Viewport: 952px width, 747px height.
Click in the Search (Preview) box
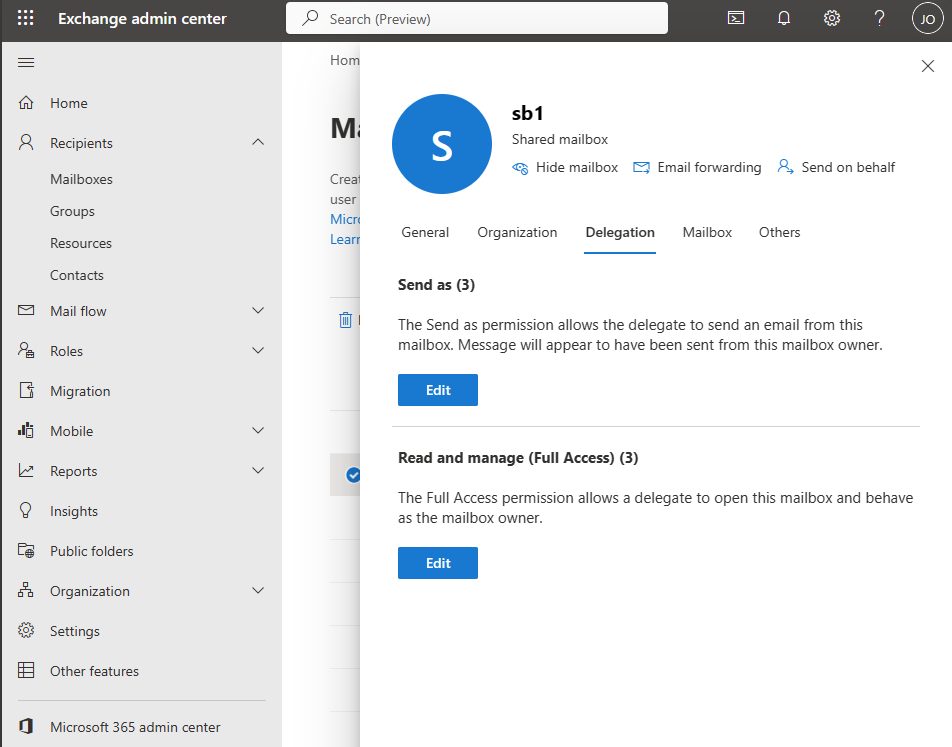(477, 18)
